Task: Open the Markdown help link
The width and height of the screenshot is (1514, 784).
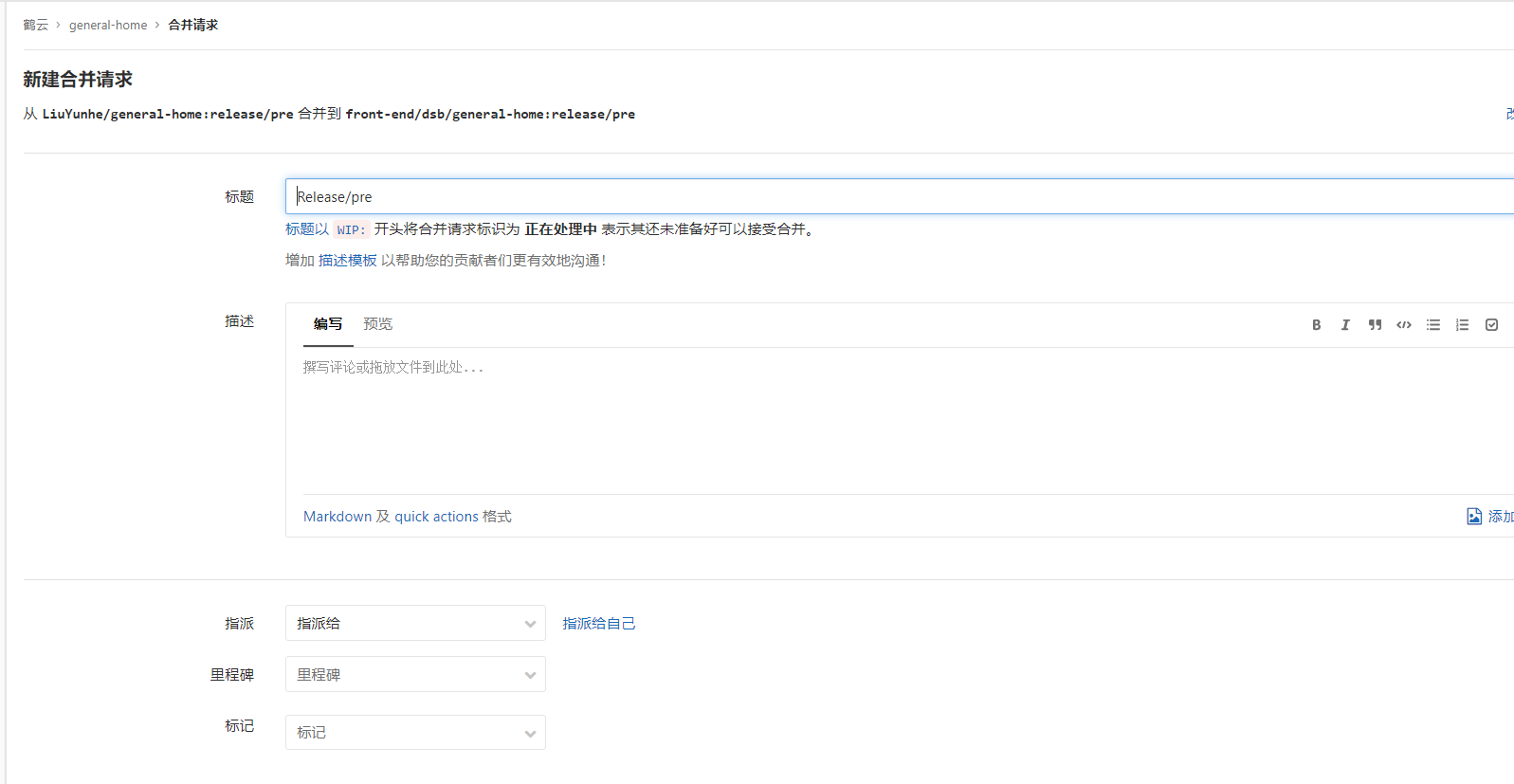Action: [337, 517]
